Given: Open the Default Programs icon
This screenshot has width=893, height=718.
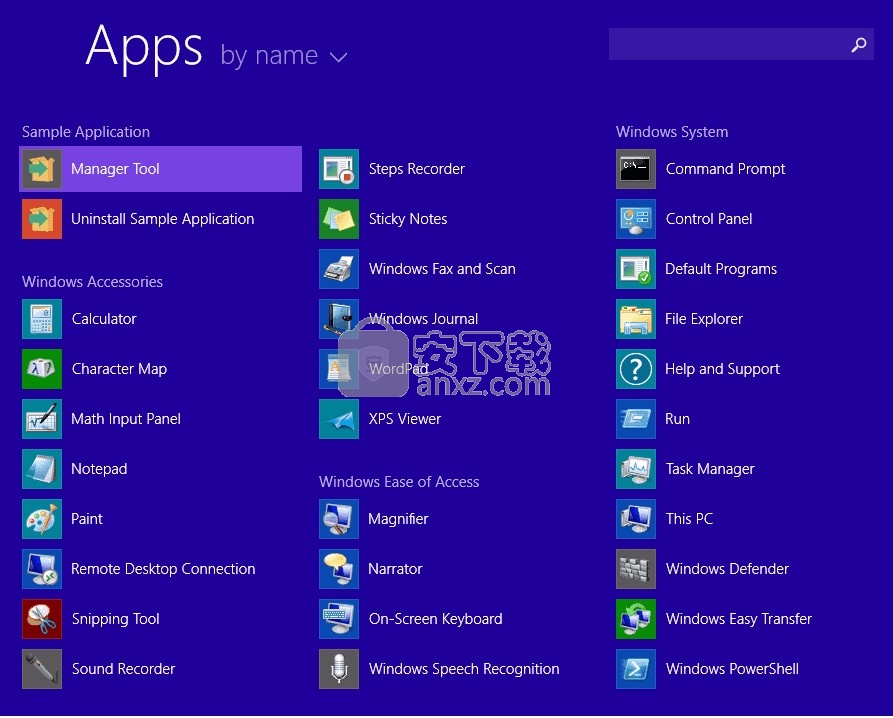Looking at the screenshot, I should click(x=636, y=269).
